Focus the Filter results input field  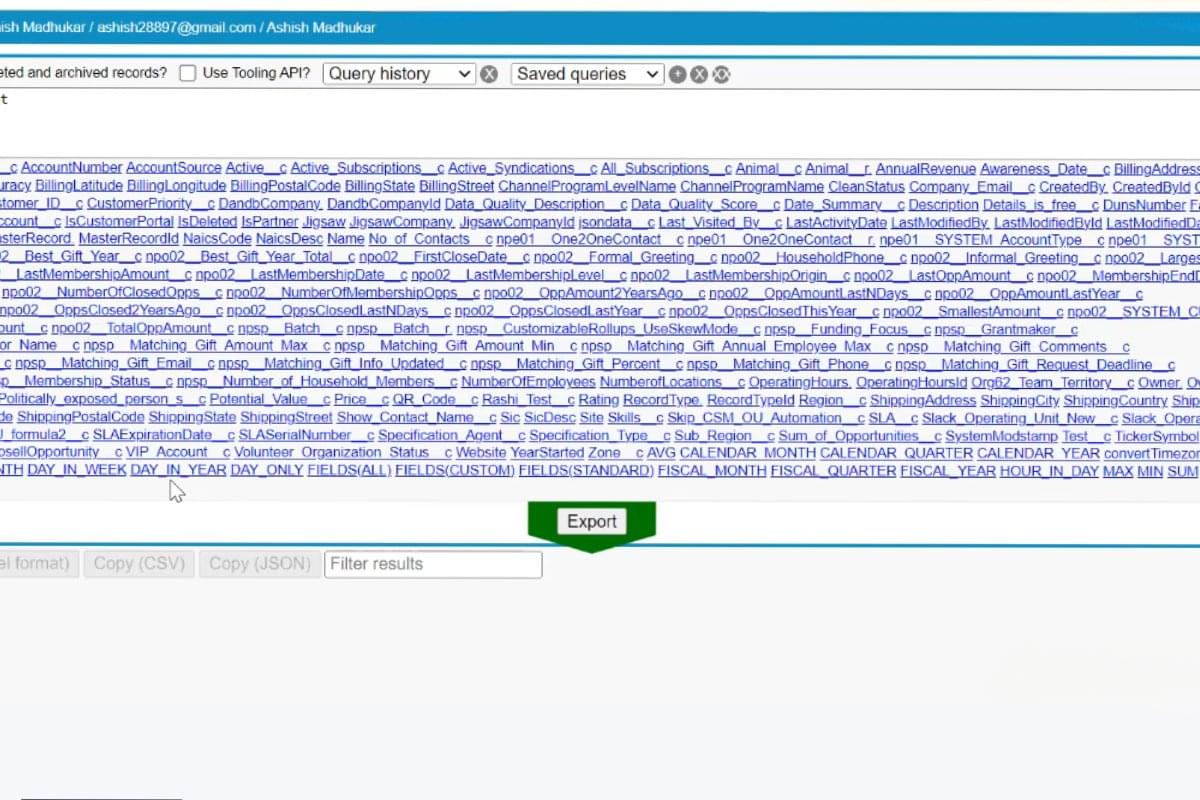[x=433, y=564]
